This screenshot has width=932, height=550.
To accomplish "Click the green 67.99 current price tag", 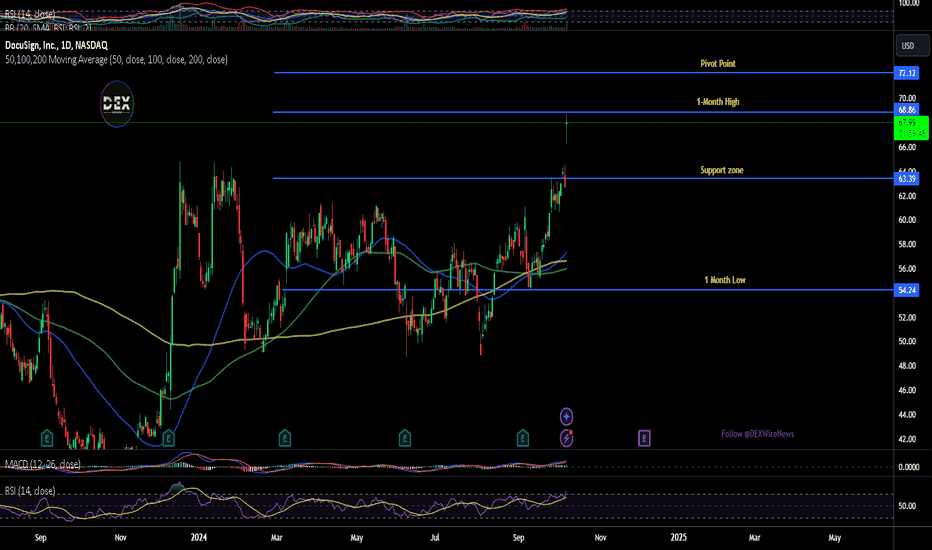I will point(911,128).
